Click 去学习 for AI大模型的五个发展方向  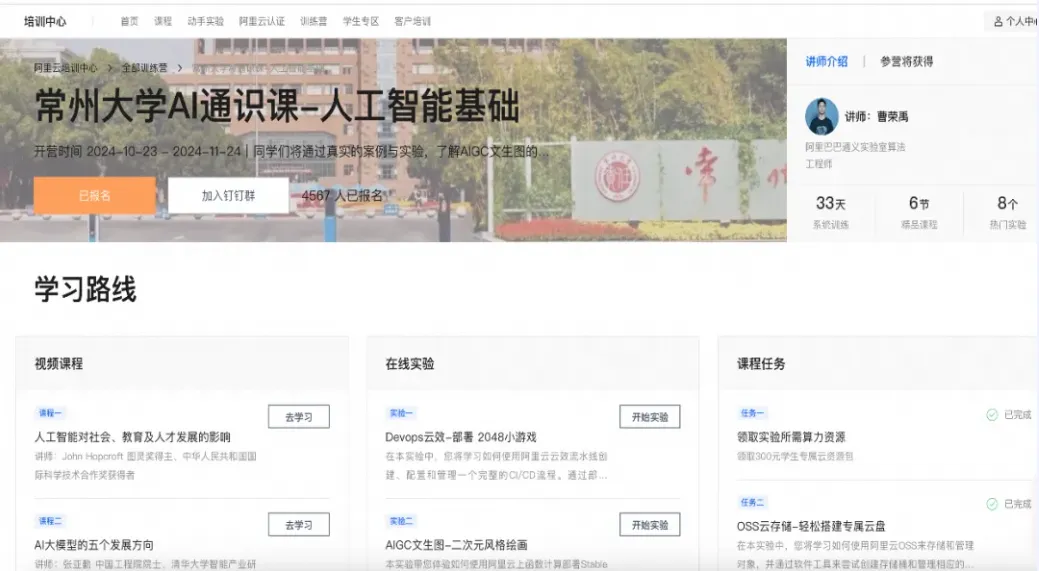[299, 525]
